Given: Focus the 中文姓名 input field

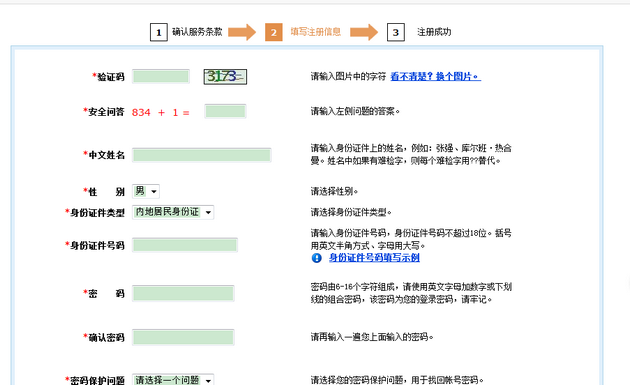Looking at the screenshot, I should click(x=202, y=155).
